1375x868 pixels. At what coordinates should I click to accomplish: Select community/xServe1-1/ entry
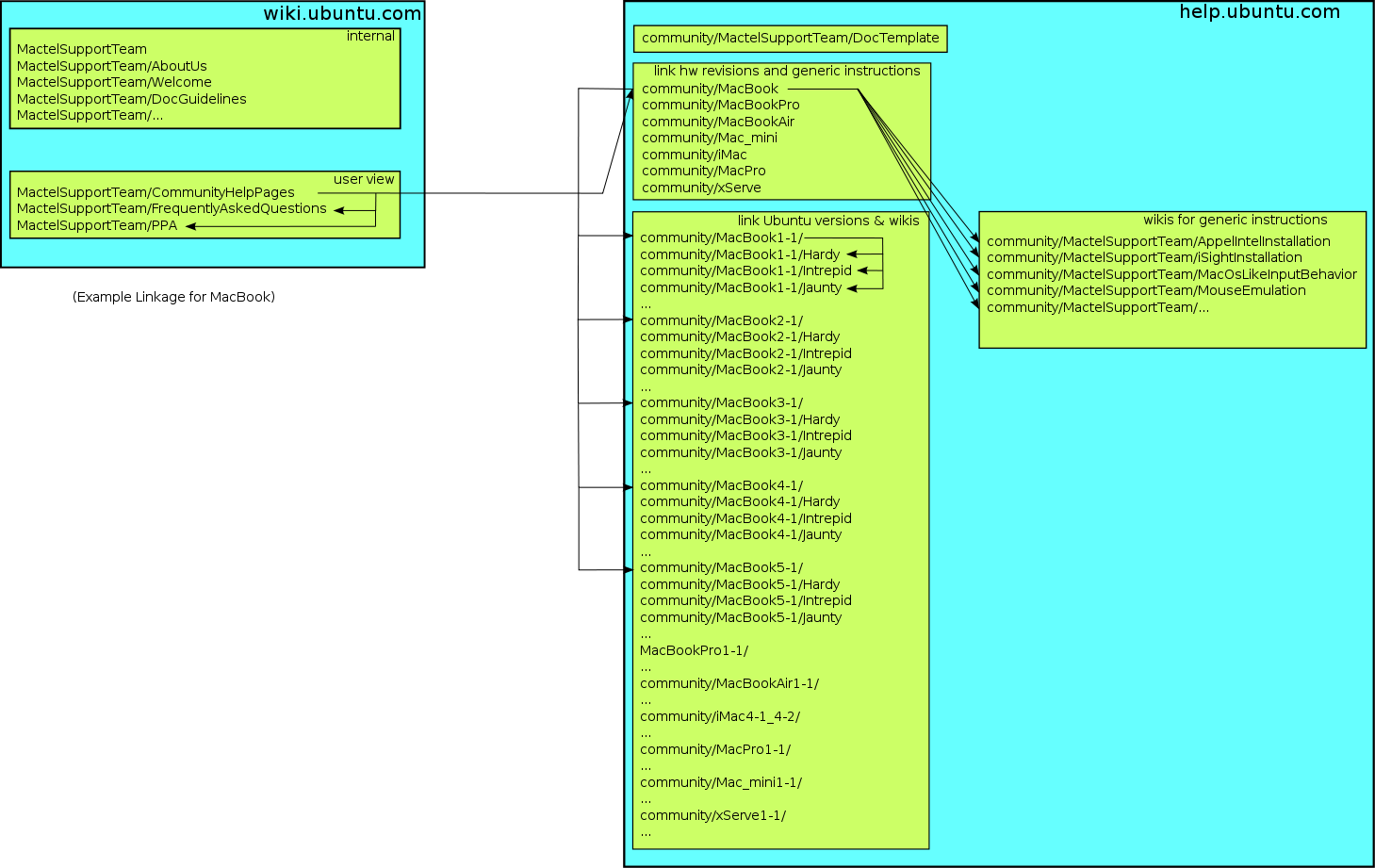click(712, 815)
